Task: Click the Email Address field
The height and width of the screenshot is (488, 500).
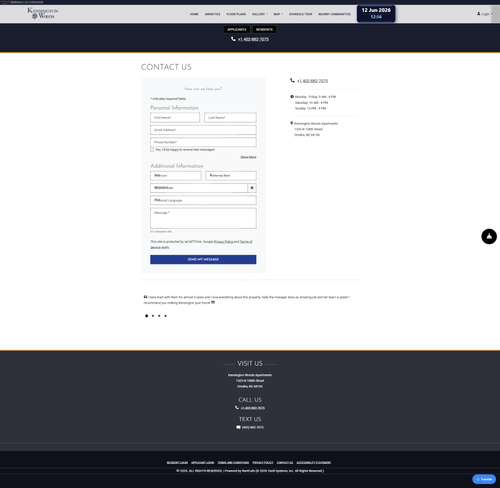Action: tap(203, 130)
